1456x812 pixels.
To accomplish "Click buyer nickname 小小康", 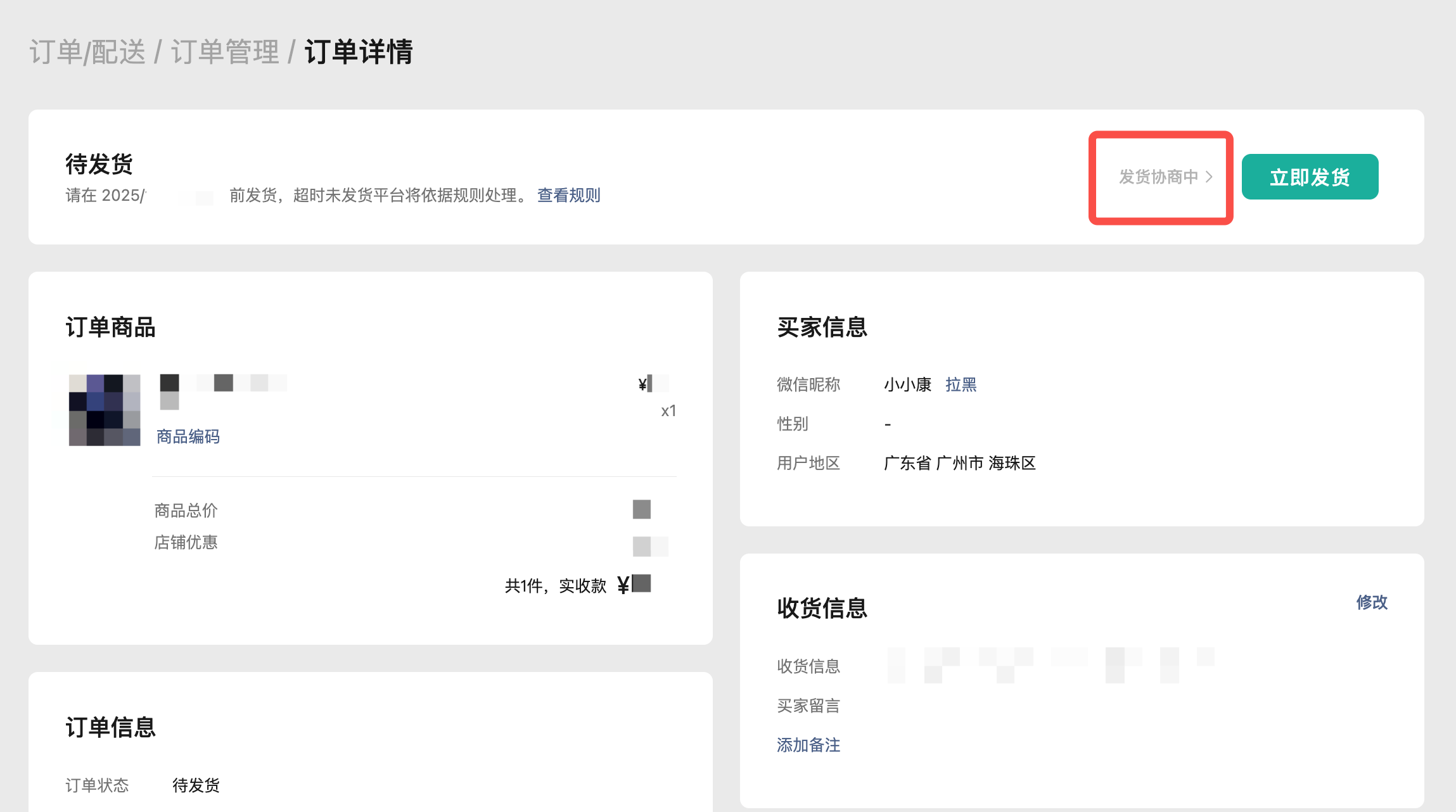I will 907,384.
